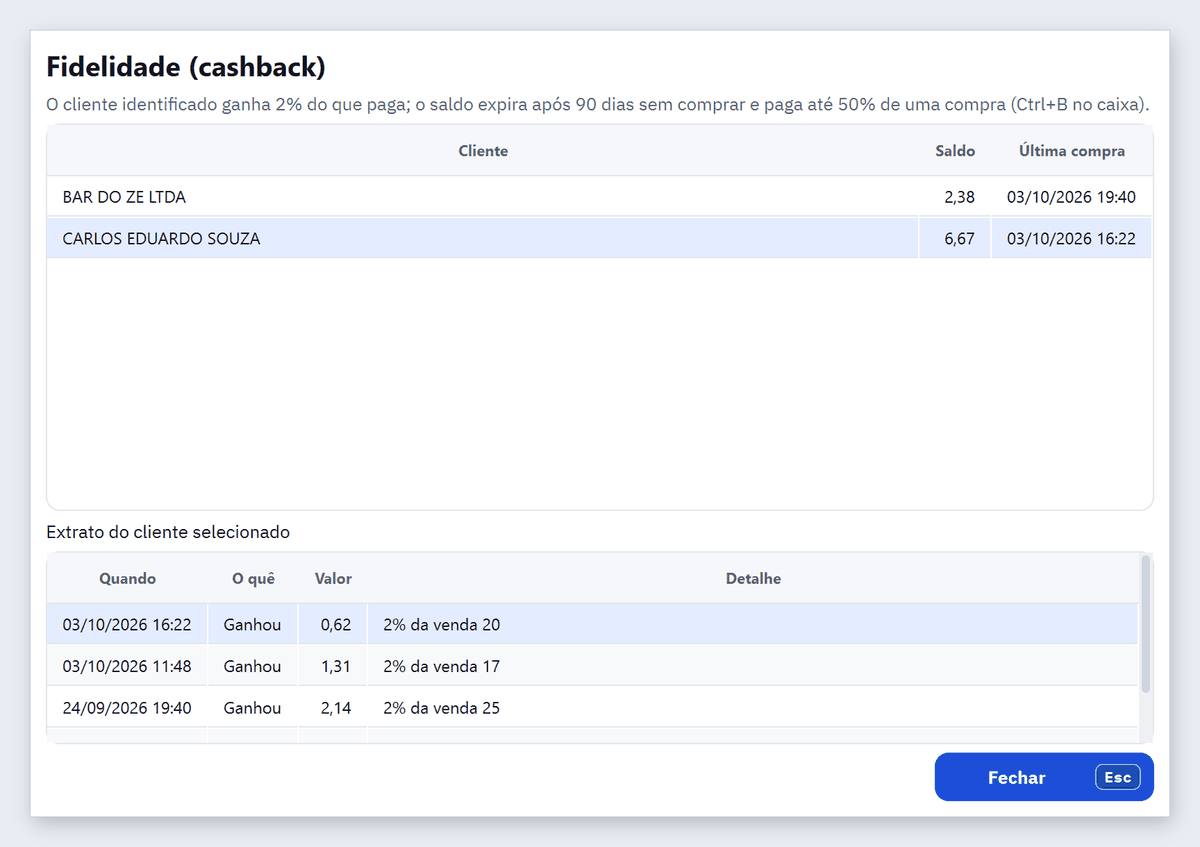Click last purchase date 03/10/2026 19:40
The height and width of the screenshot is (847, 1200).
[1071, 197]
